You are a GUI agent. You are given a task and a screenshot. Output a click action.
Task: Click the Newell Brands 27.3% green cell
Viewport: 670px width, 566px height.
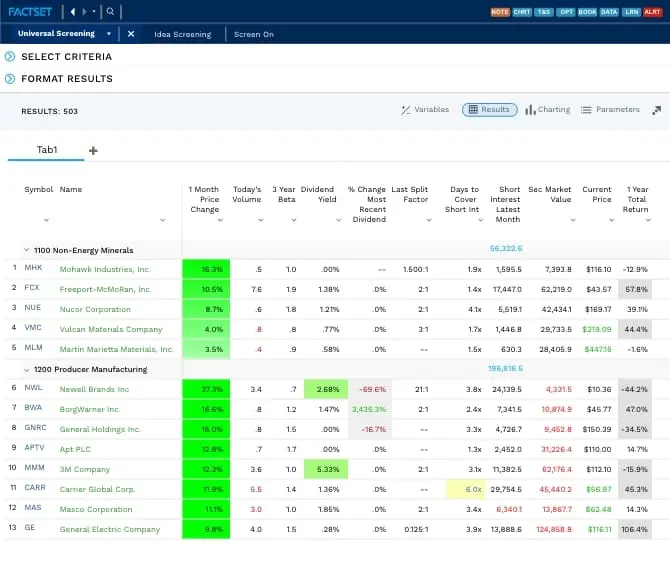(206, 389)
